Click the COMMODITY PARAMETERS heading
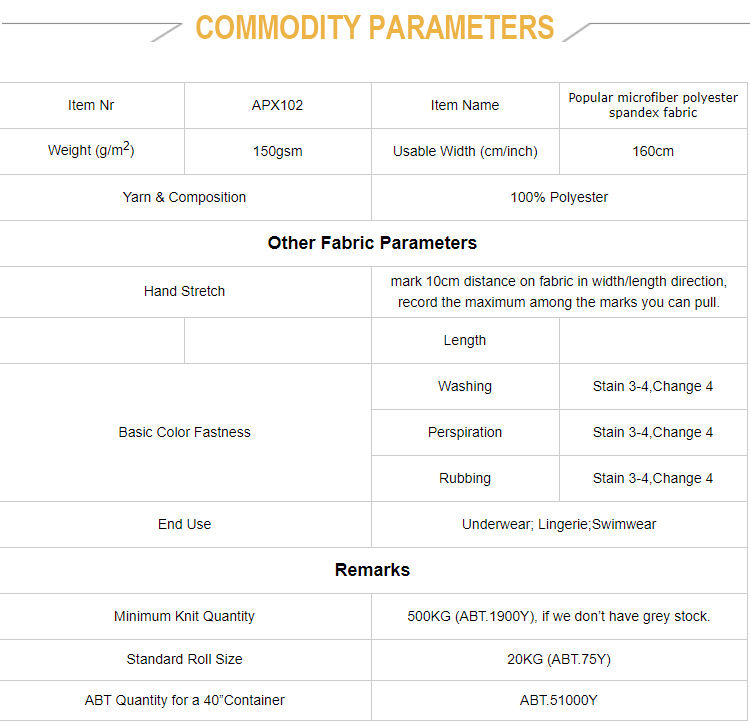Image resolution: width=750 pixels, height=727 pixels. pyautogui.click(x=374, y=27)
